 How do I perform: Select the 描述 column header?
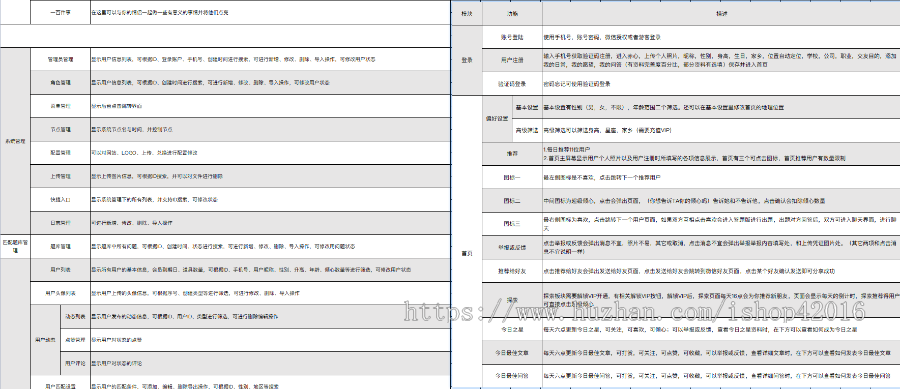point(721,14)
